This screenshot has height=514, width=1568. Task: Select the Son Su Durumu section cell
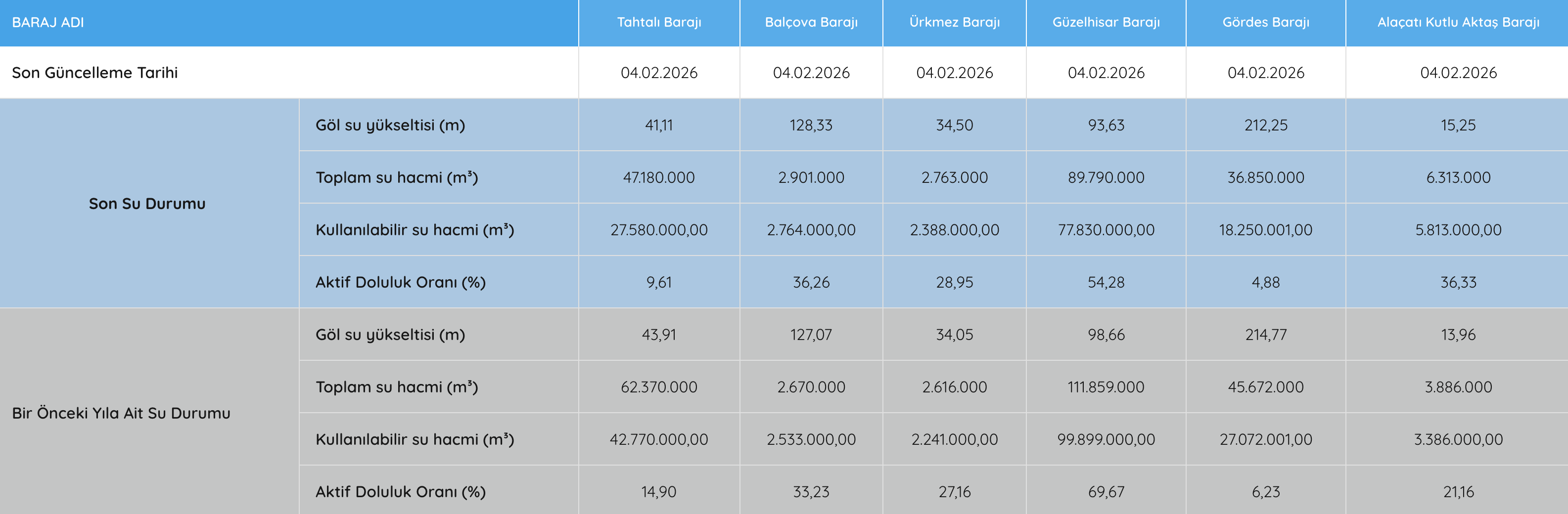point(147,204)
